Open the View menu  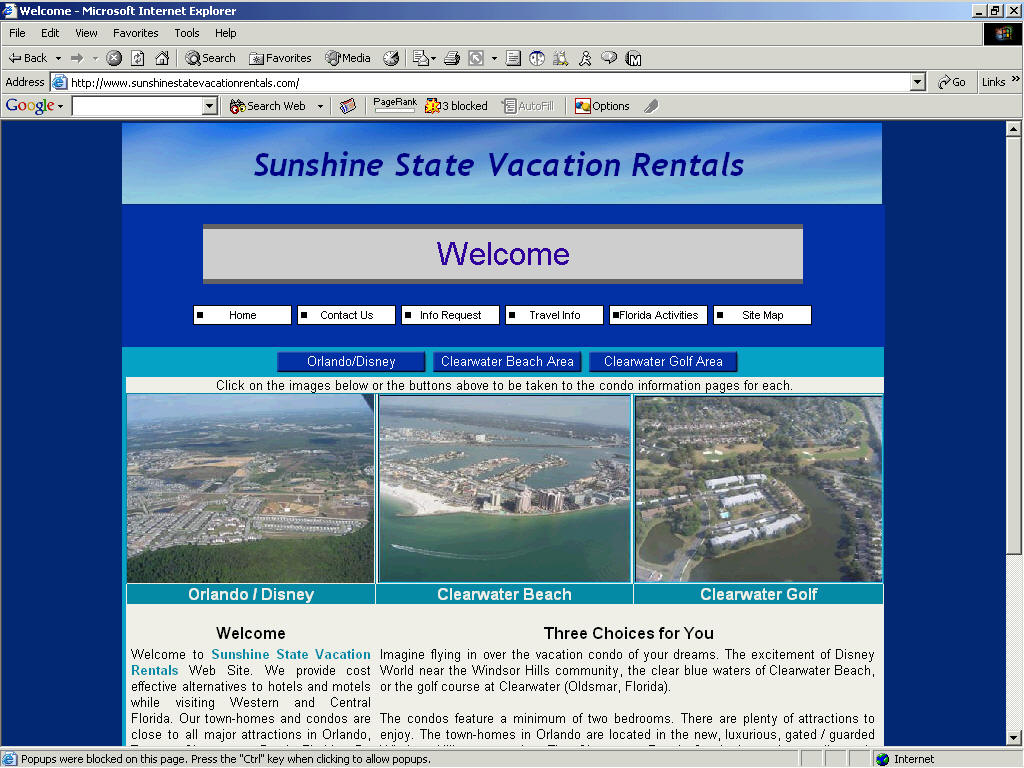[87, 33]
